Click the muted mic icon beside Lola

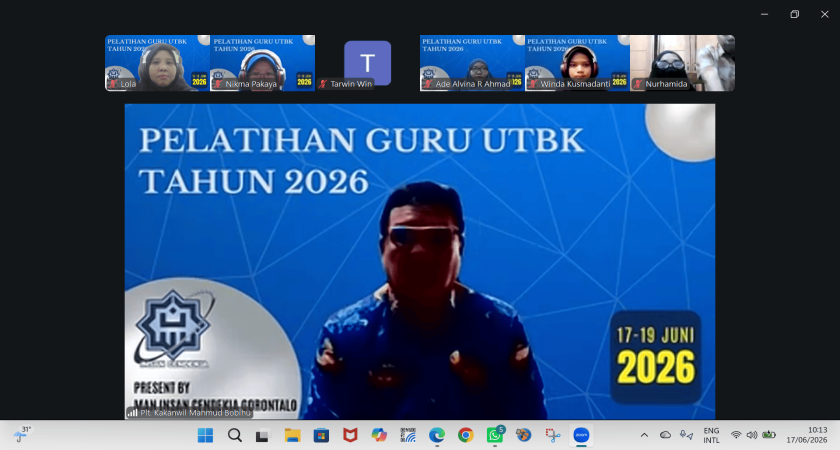113,84
